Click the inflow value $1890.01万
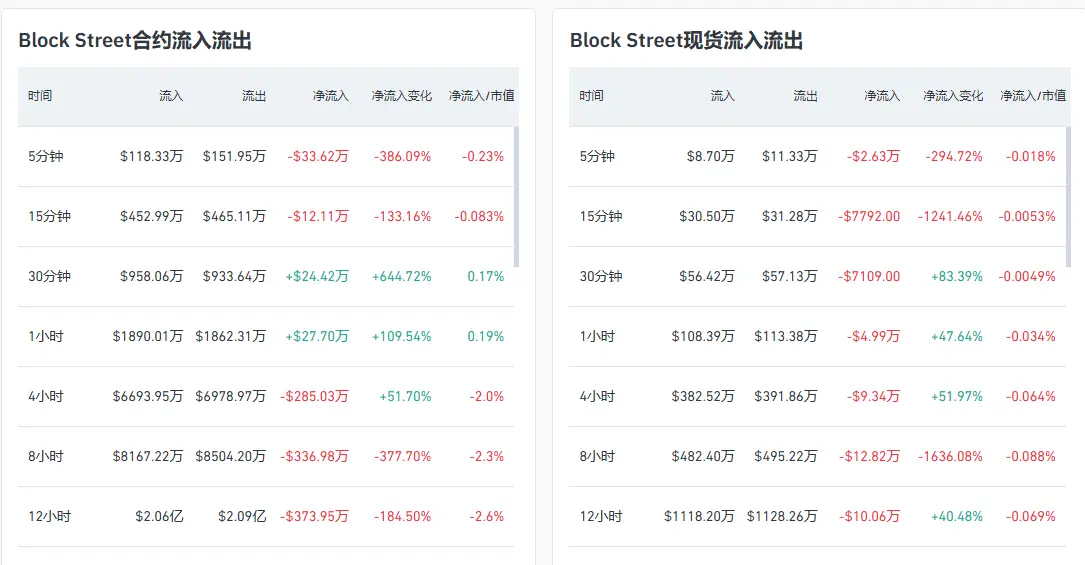1085x565 pixels. [x=148, y=337]
